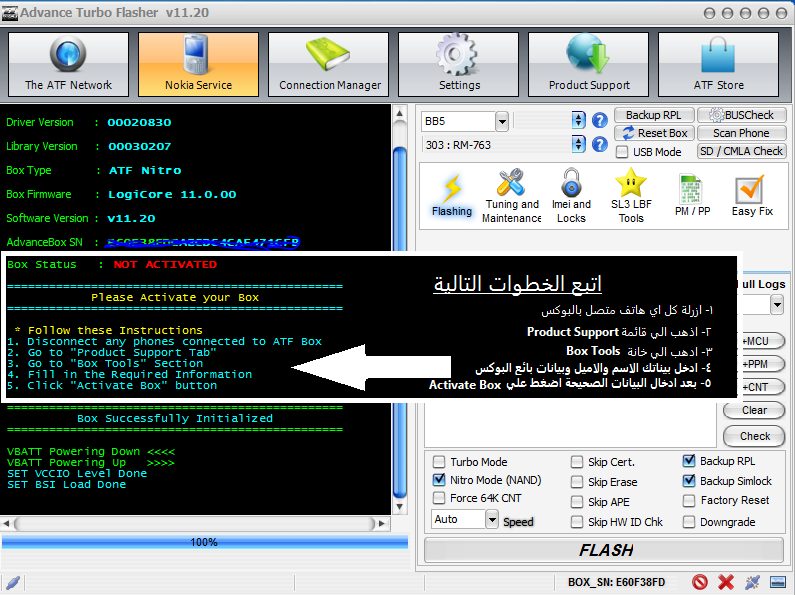Uncheck Backup Simlock checkbox

(689, 480)
